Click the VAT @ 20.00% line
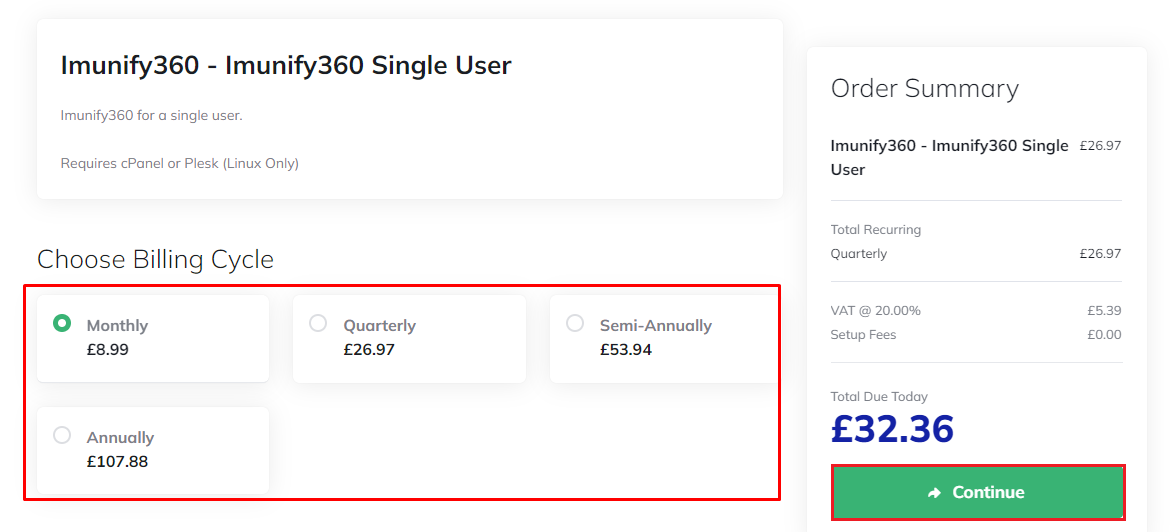Viewport: 1175px width, 532px height. 875,311
